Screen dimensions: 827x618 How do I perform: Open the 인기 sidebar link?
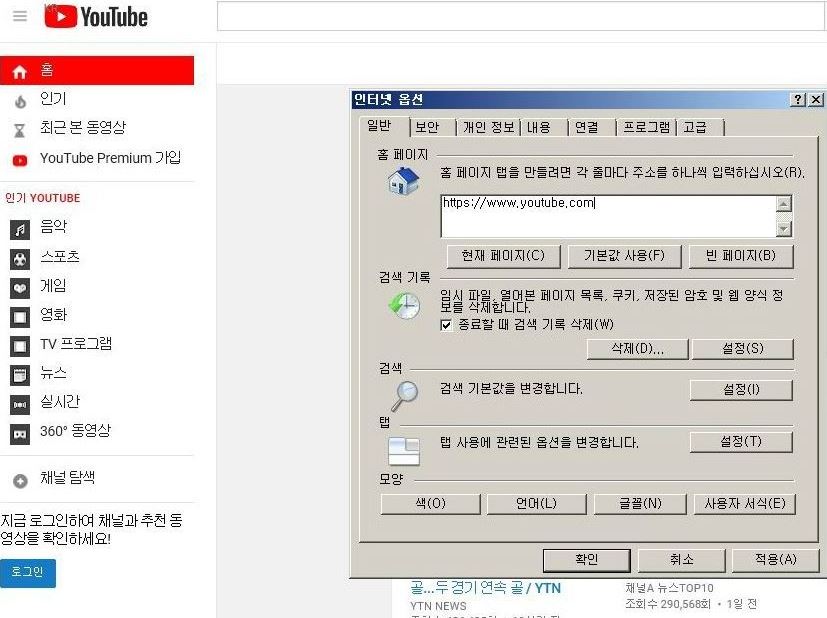click(x=53, y=99)
